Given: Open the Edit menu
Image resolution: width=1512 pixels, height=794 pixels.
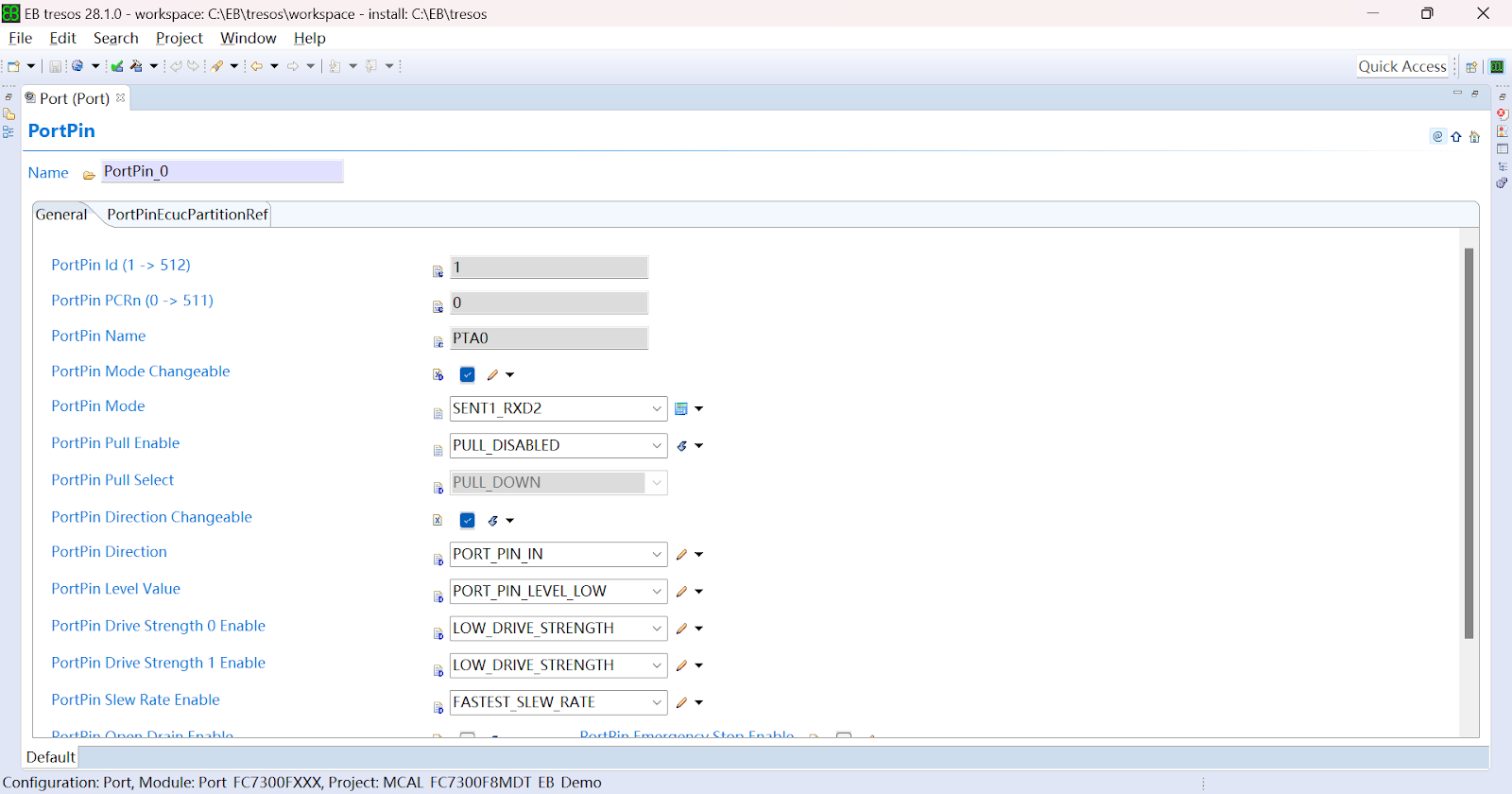Looking at the screenshot, I should [x=62, y=38].
